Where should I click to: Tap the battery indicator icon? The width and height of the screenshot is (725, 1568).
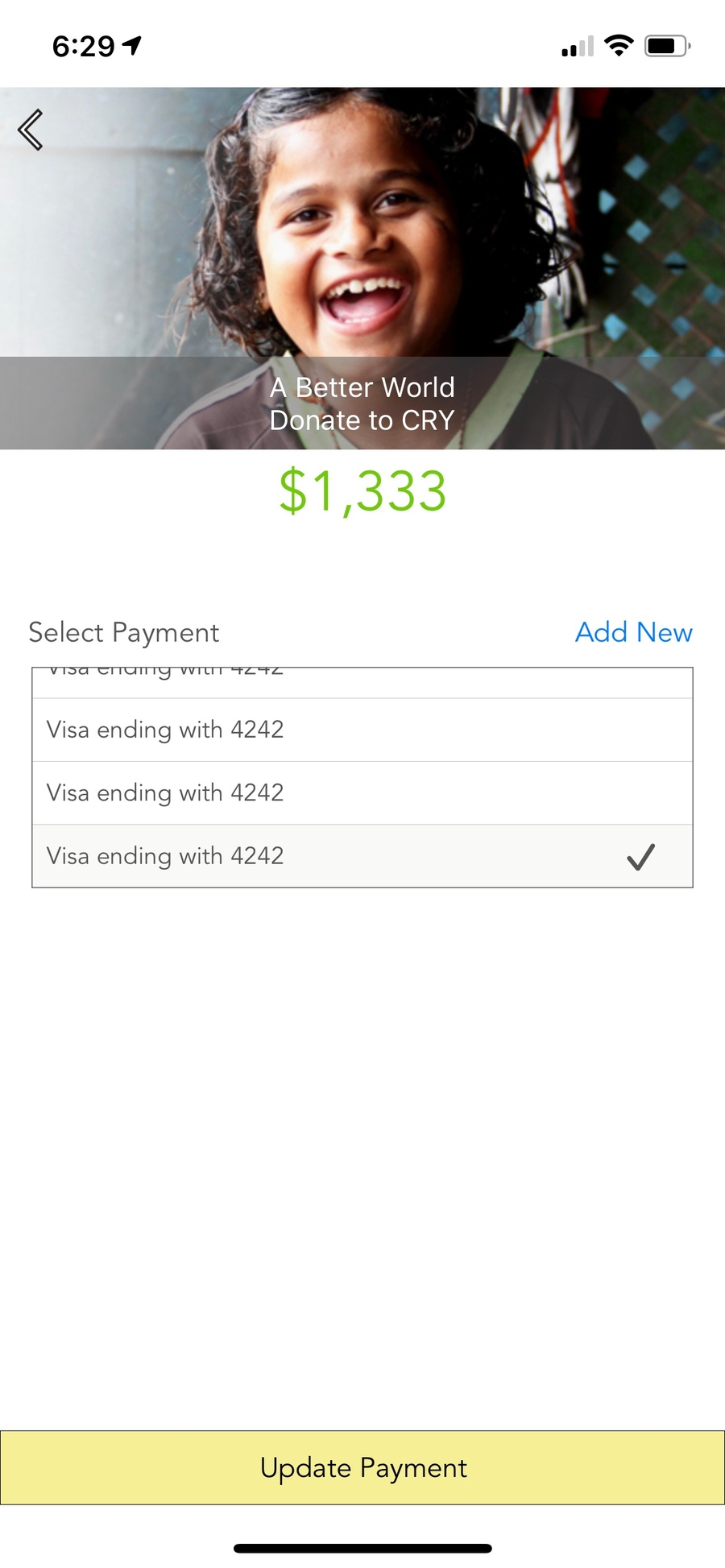[667, 46]
